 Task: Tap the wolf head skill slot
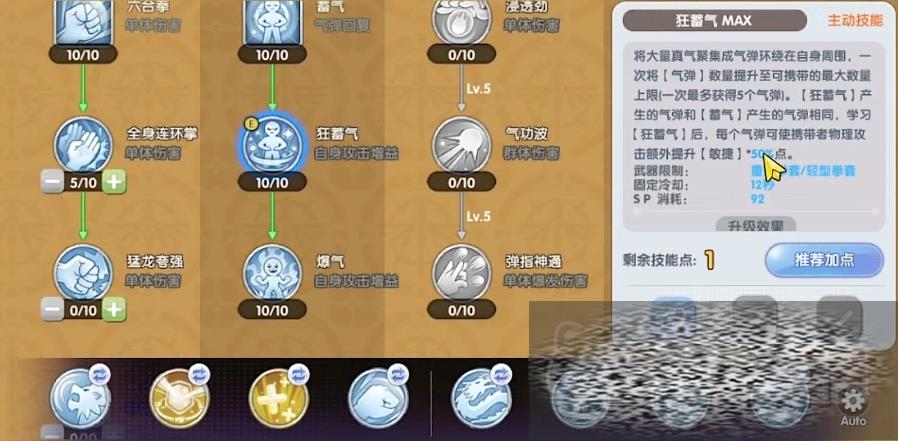tap(80, 398)
